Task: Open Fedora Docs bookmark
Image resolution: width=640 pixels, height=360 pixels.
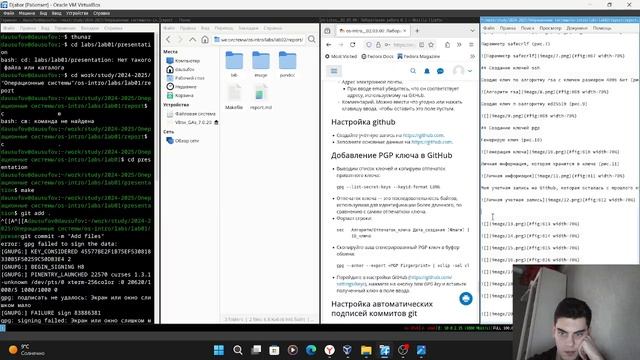Action: click(377, 56)
